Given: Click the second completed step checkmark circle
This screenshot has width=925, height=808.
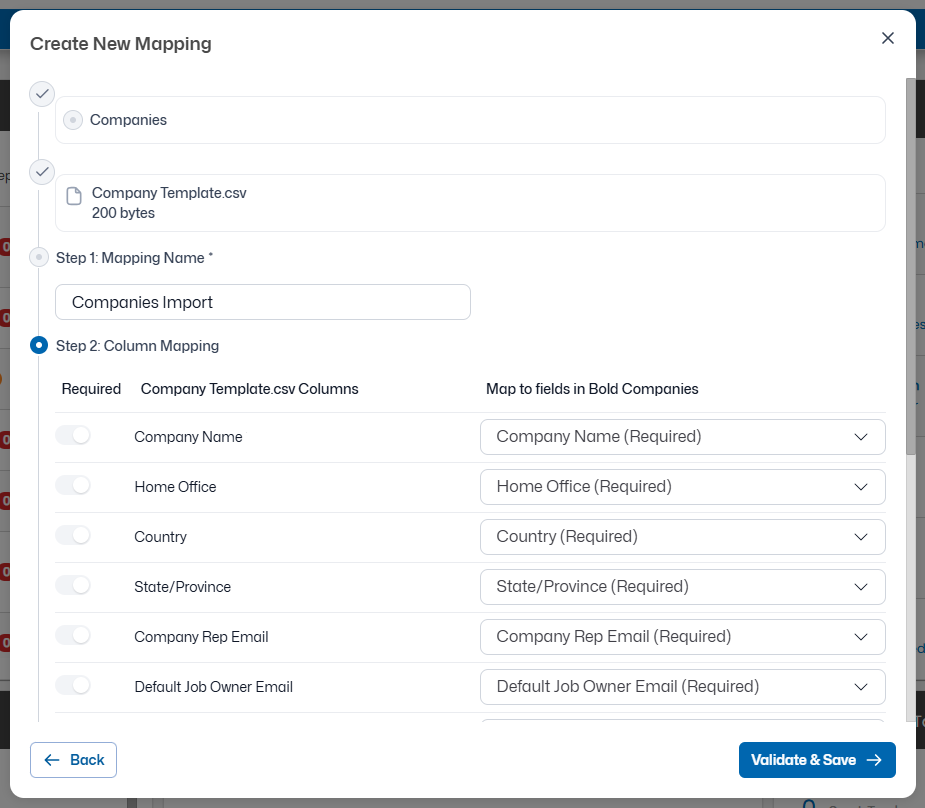Looking at the screenshot, I should click(x=42, y=172).
